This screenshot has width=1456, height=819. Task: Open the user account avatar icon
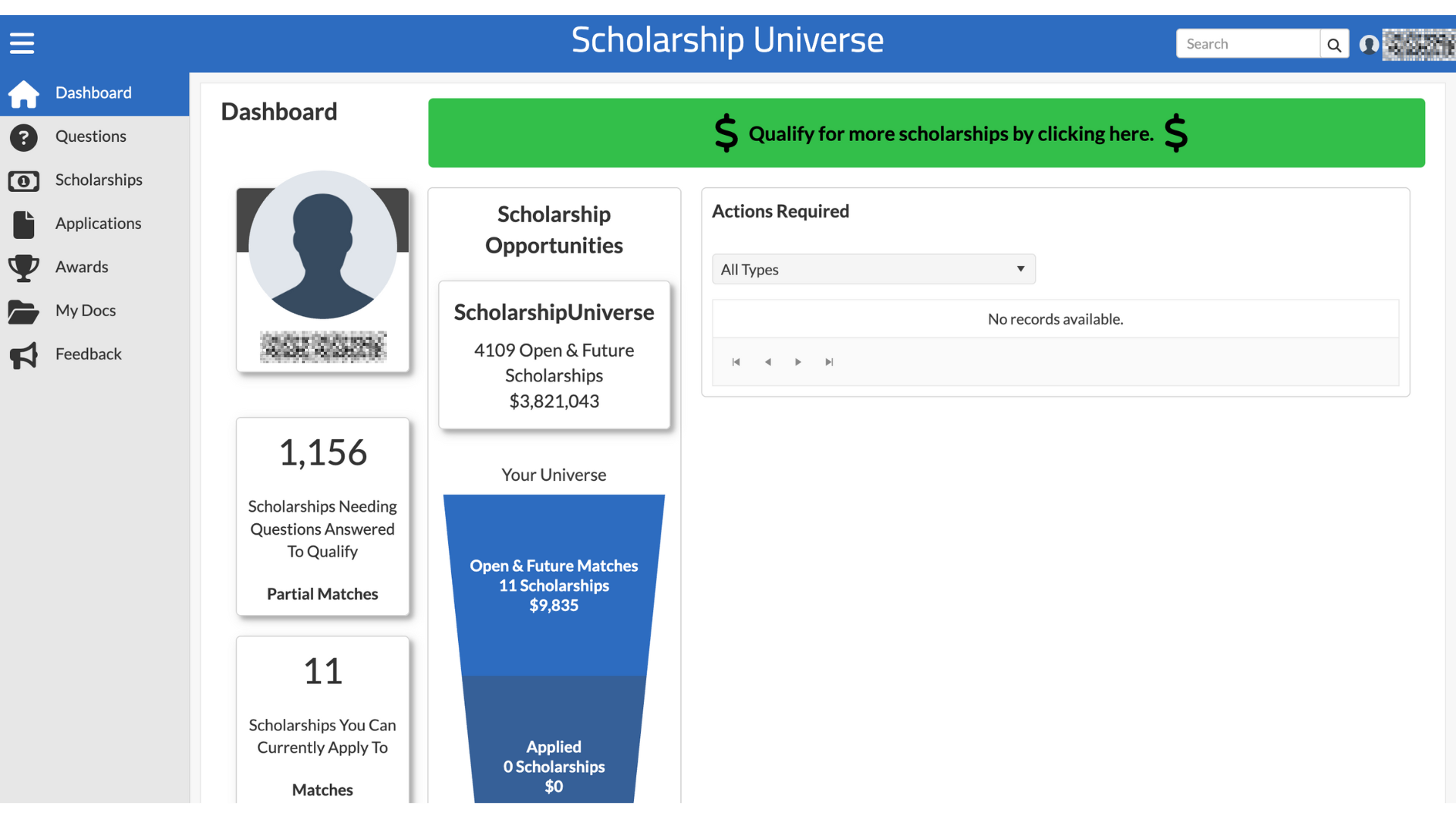click(x=1369, y=45)
